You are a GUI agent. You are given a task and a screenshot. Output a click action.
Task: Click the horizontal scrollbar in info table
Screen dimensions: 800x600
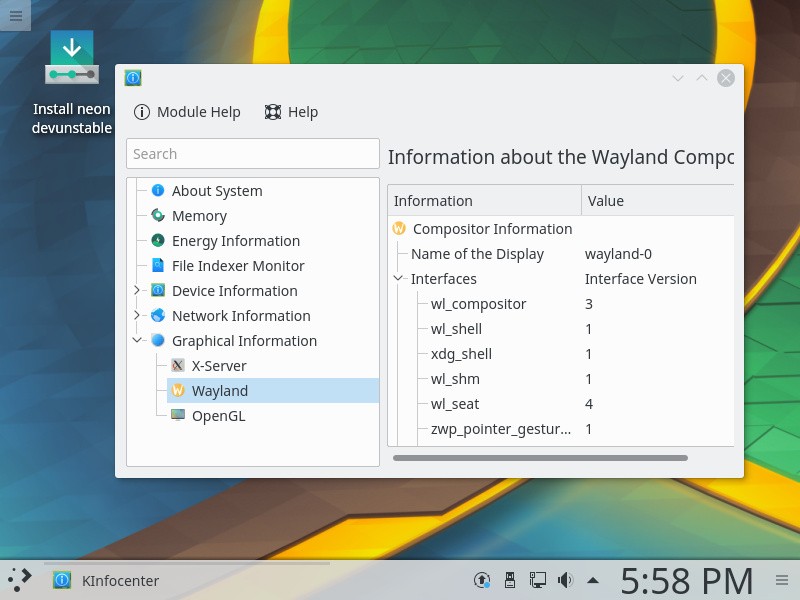click(540, 458)
